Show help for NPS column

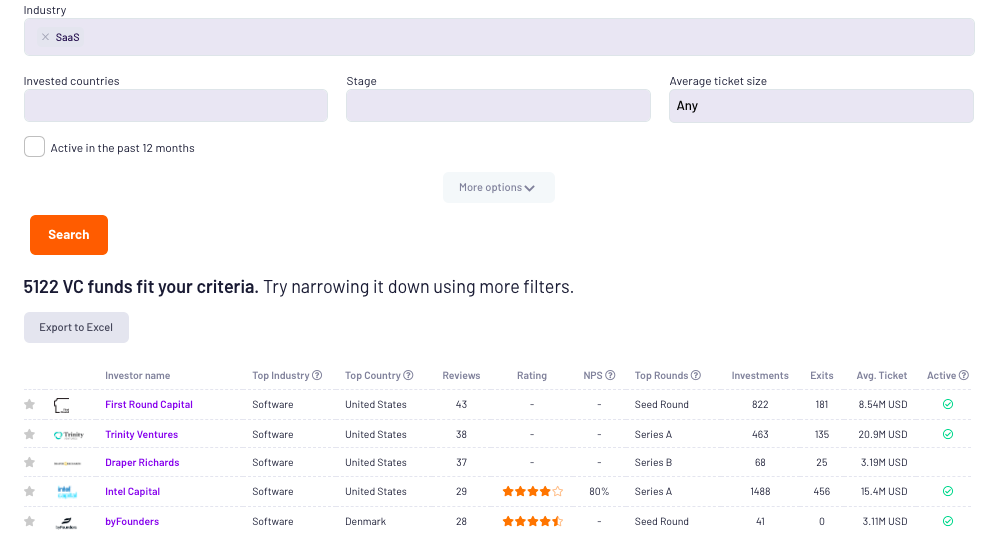tap(610, 375)
